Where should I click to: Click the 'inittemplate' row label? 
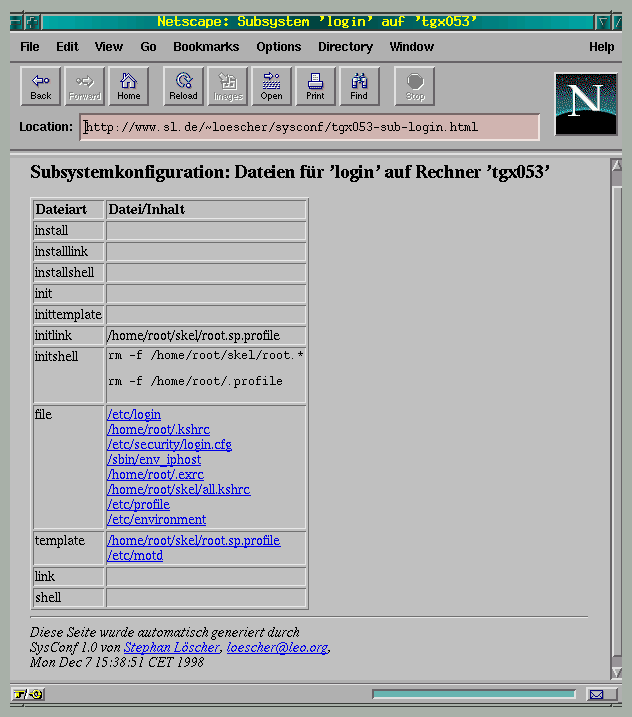(x=68, y=315)
